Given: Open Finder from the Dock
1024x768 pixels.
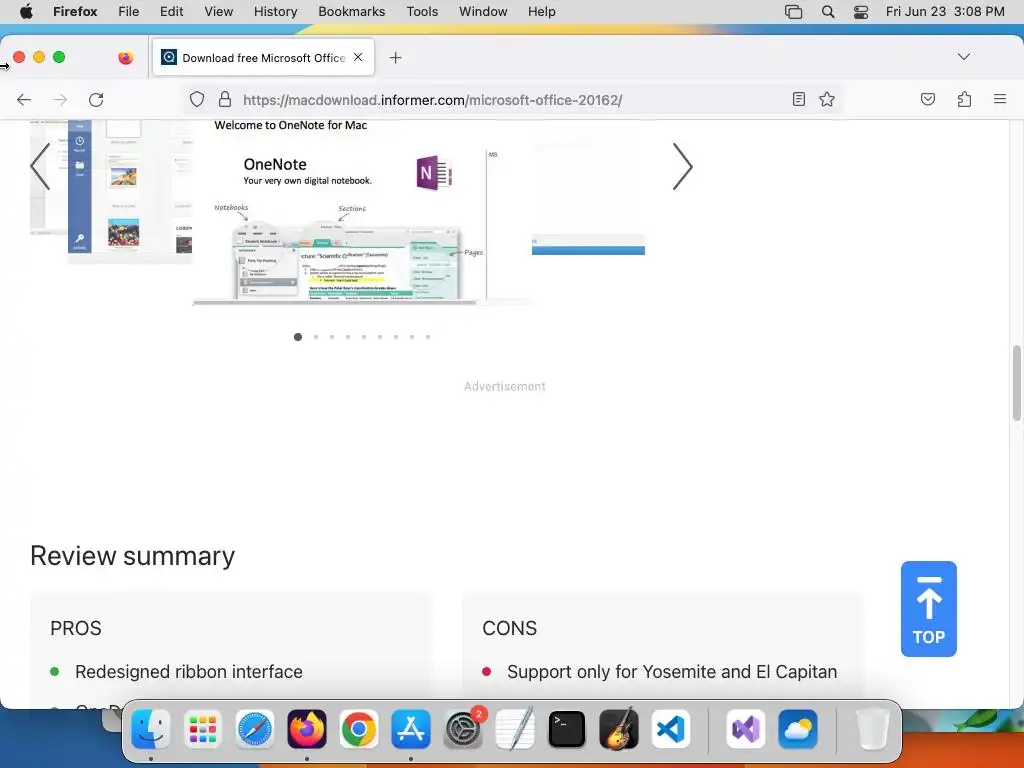Looking at the screenshot, I should pos(151,729).
